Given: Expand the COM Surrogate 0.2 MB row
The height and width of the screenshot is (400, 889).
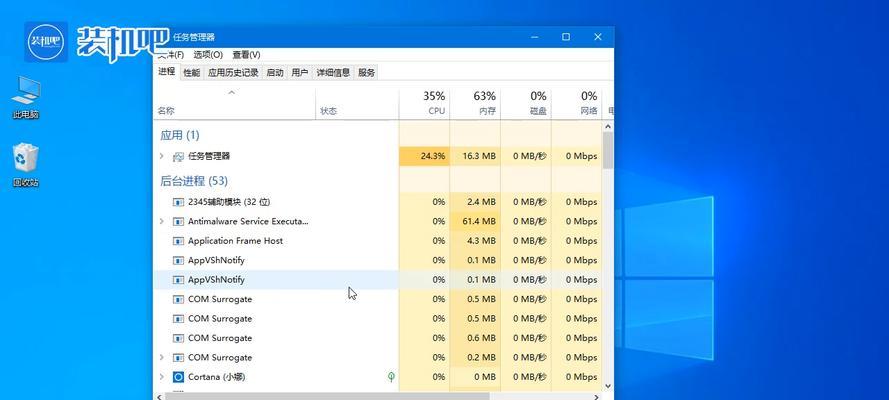Looking at the screenshot, I should [x=161, y=357].
